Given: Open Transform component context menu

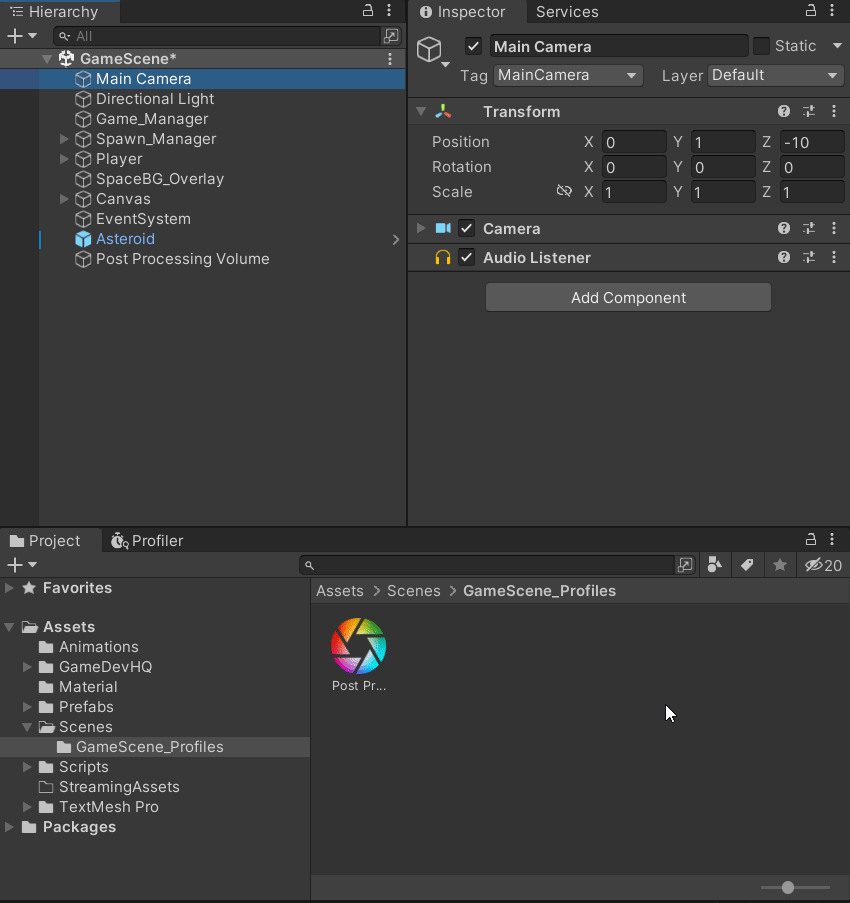Looking at the screenshot, I should pyautogui.click(x=834, y=111).
